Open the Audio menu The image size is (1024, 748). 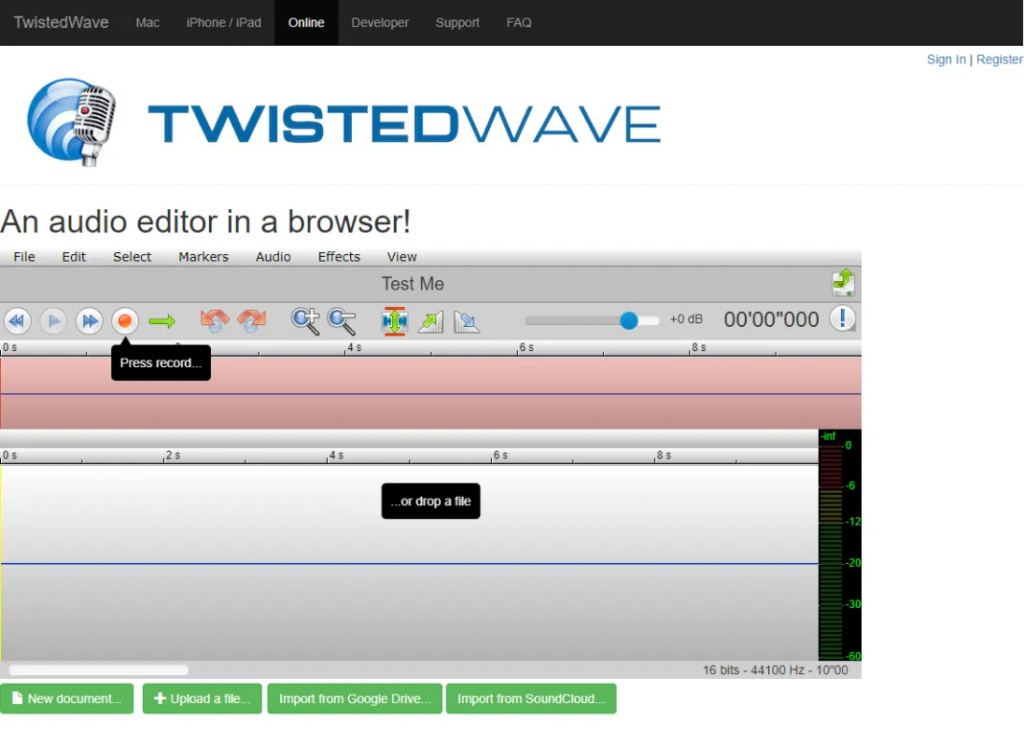tap(273, 257)
